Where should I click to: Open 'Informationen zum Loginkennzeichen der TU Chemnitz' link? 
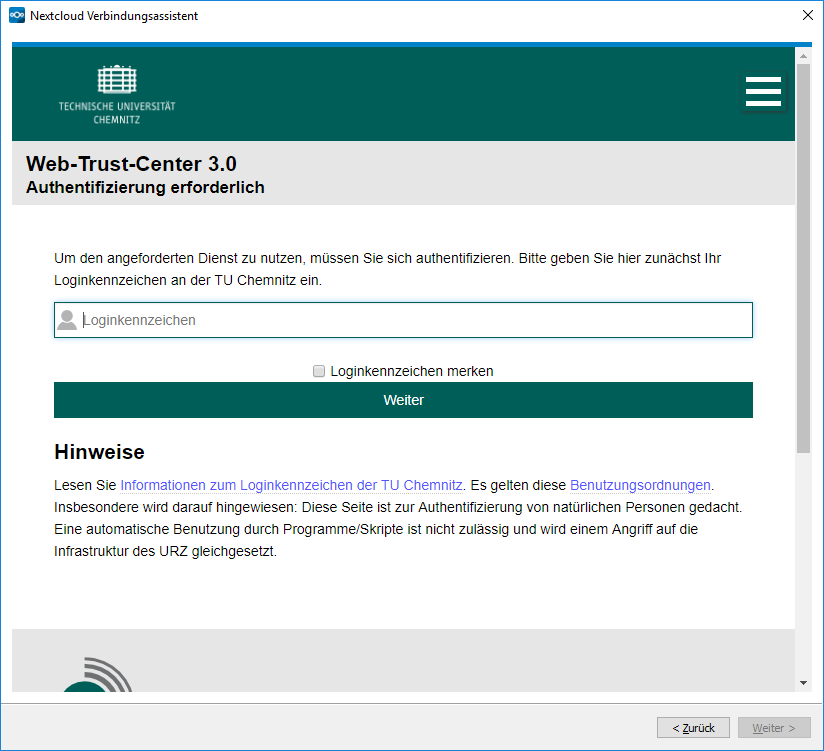click(291, 485)
